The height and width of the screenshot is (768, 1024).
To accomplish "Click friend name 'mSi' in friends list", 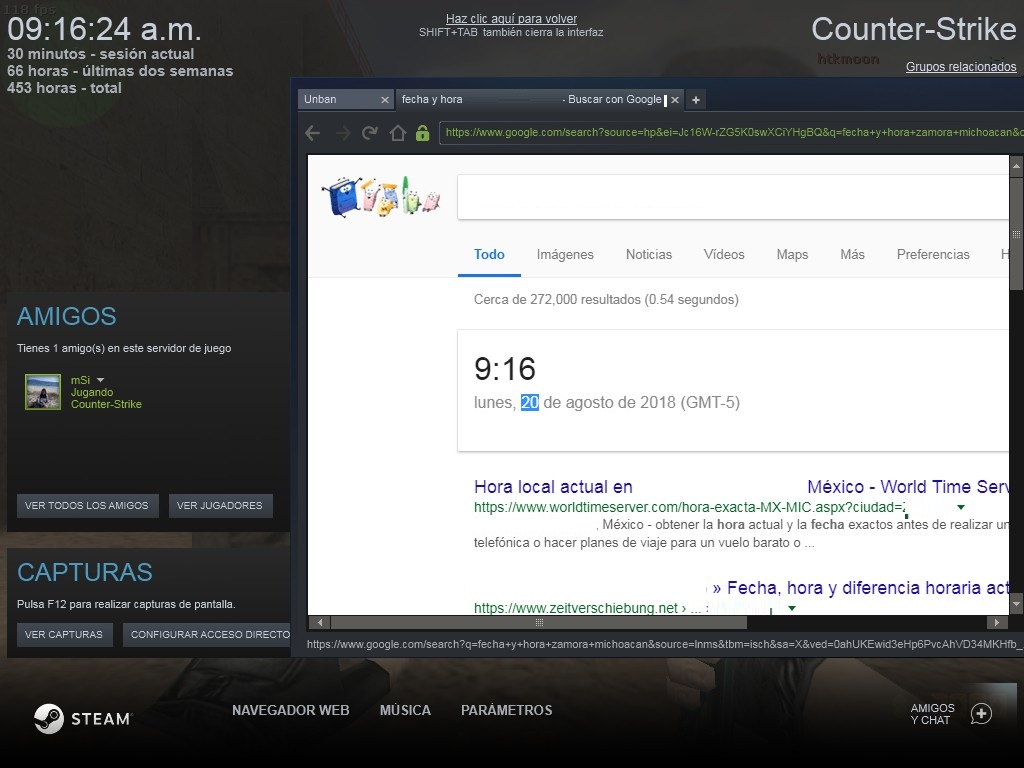I will point(80,380).
